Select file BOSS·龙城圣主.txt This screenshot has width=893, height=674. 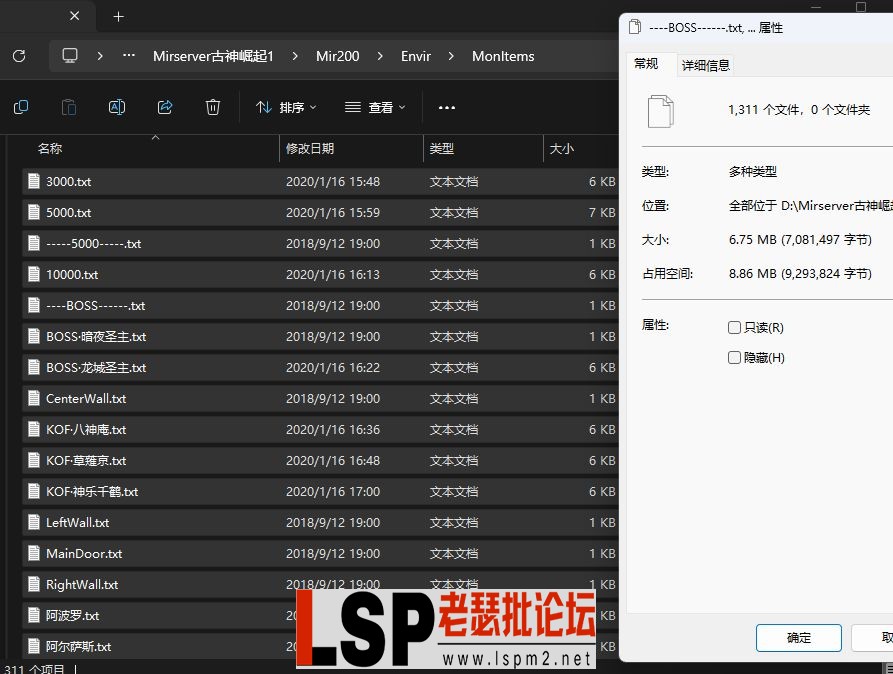(96, 367)
